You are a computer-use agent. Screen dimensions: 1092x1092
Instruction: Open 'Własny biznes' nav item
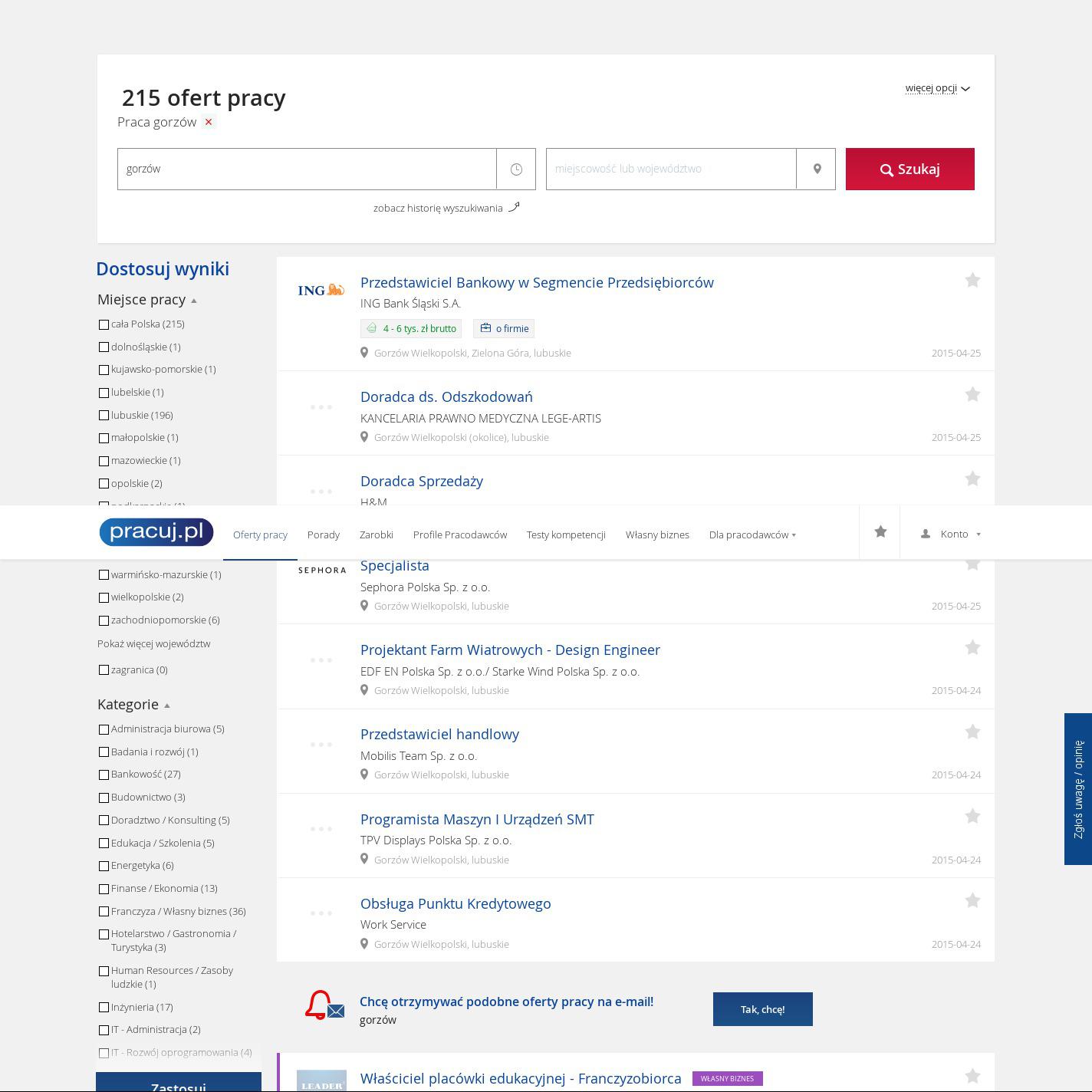pyautogui.click(x=657, y=534)
